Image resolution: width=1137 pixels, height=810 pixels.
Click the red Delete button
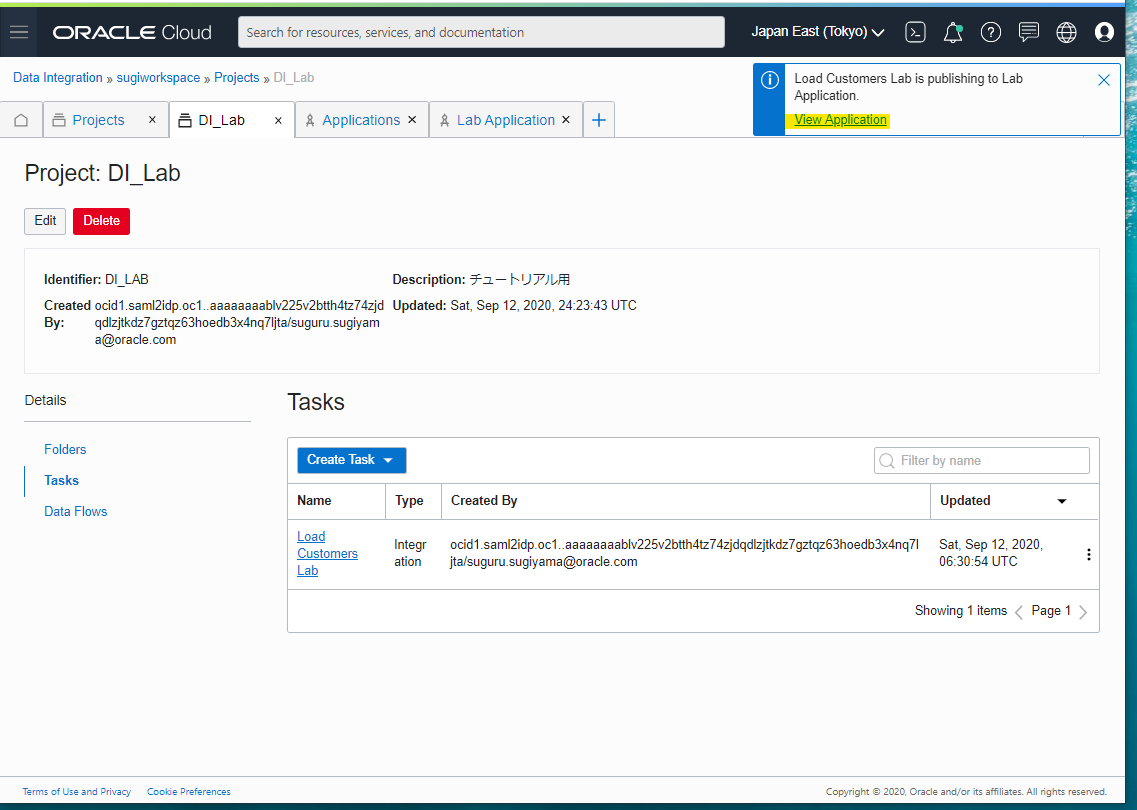click(102, 221)
